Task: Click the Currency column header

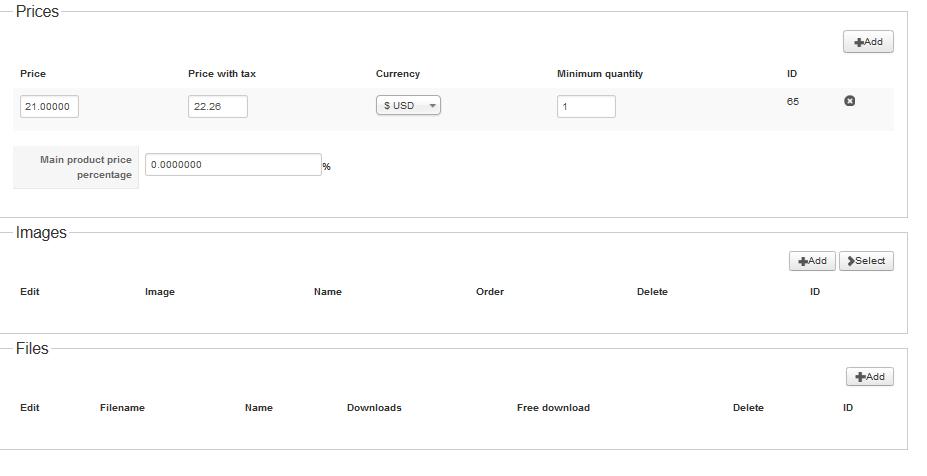Action: coord(398,74)
